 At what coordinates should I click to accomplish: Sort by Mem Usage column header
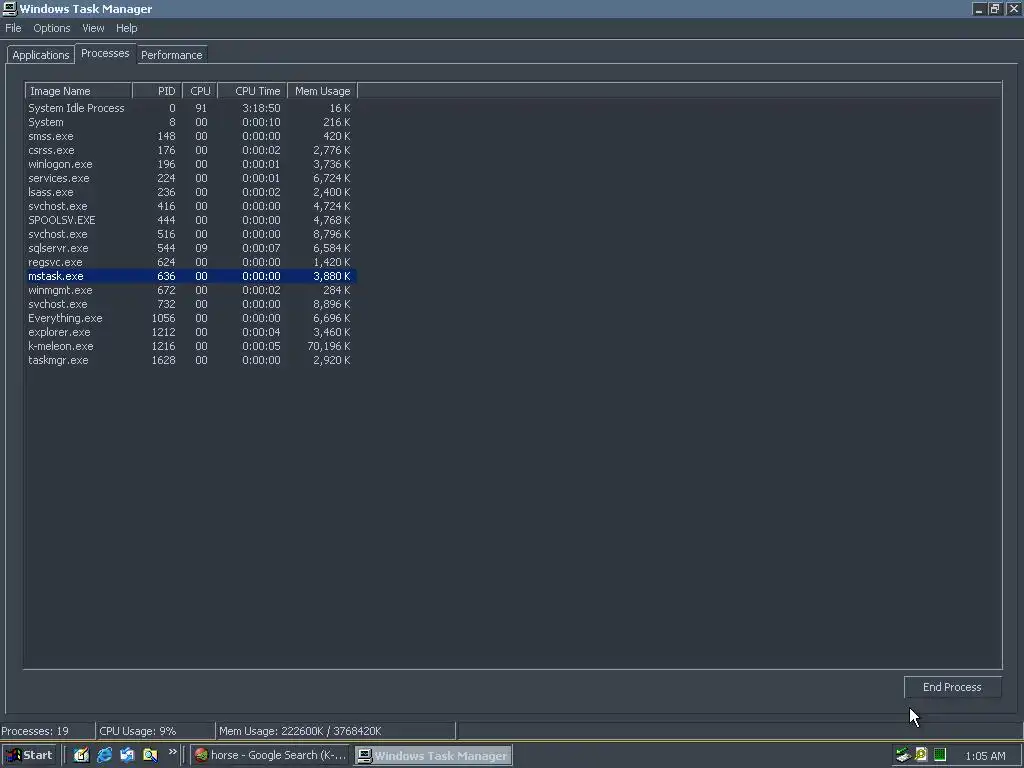(323, 91)
